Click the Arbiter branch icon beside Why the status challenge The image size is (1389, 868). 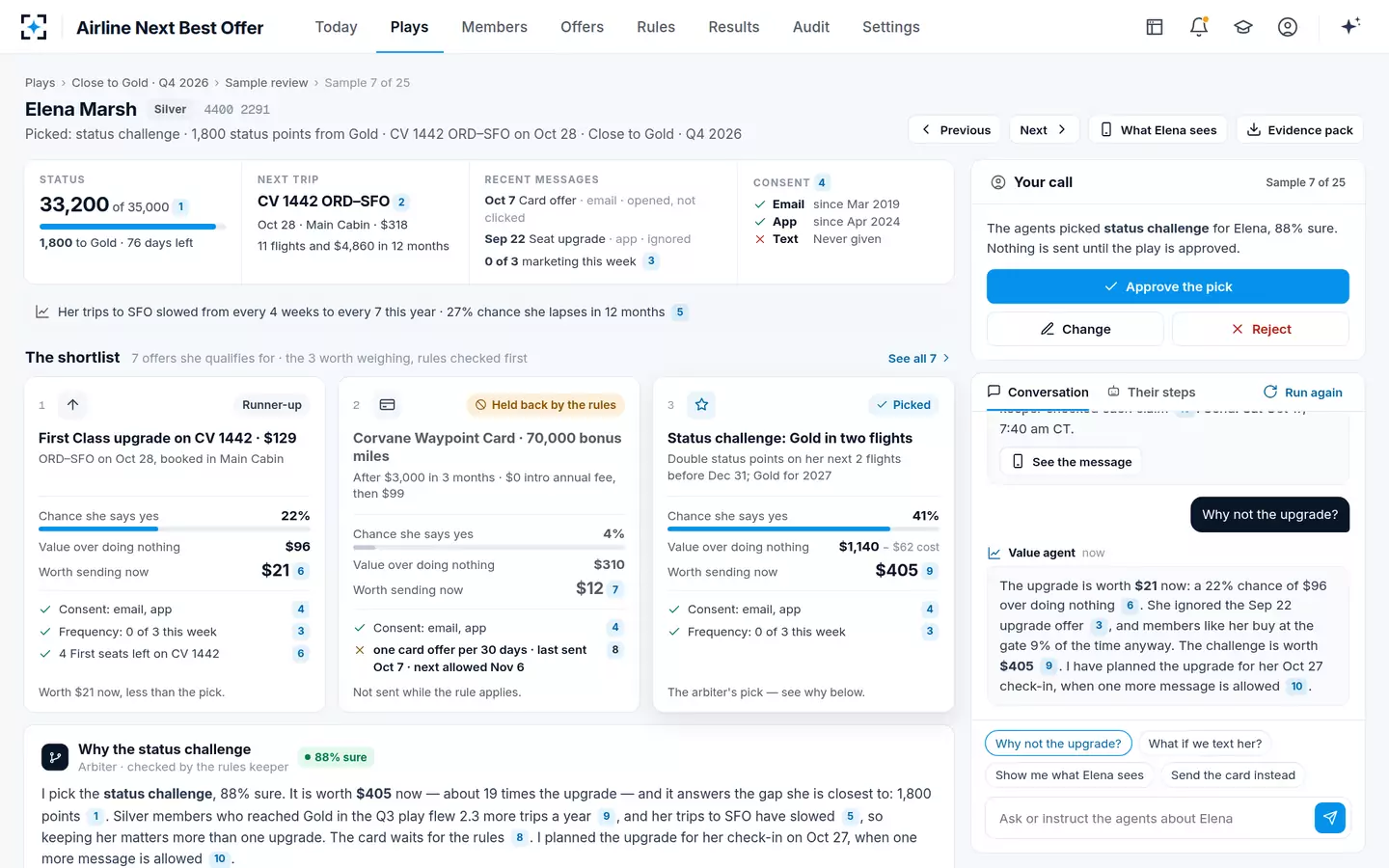click(55, 757)
